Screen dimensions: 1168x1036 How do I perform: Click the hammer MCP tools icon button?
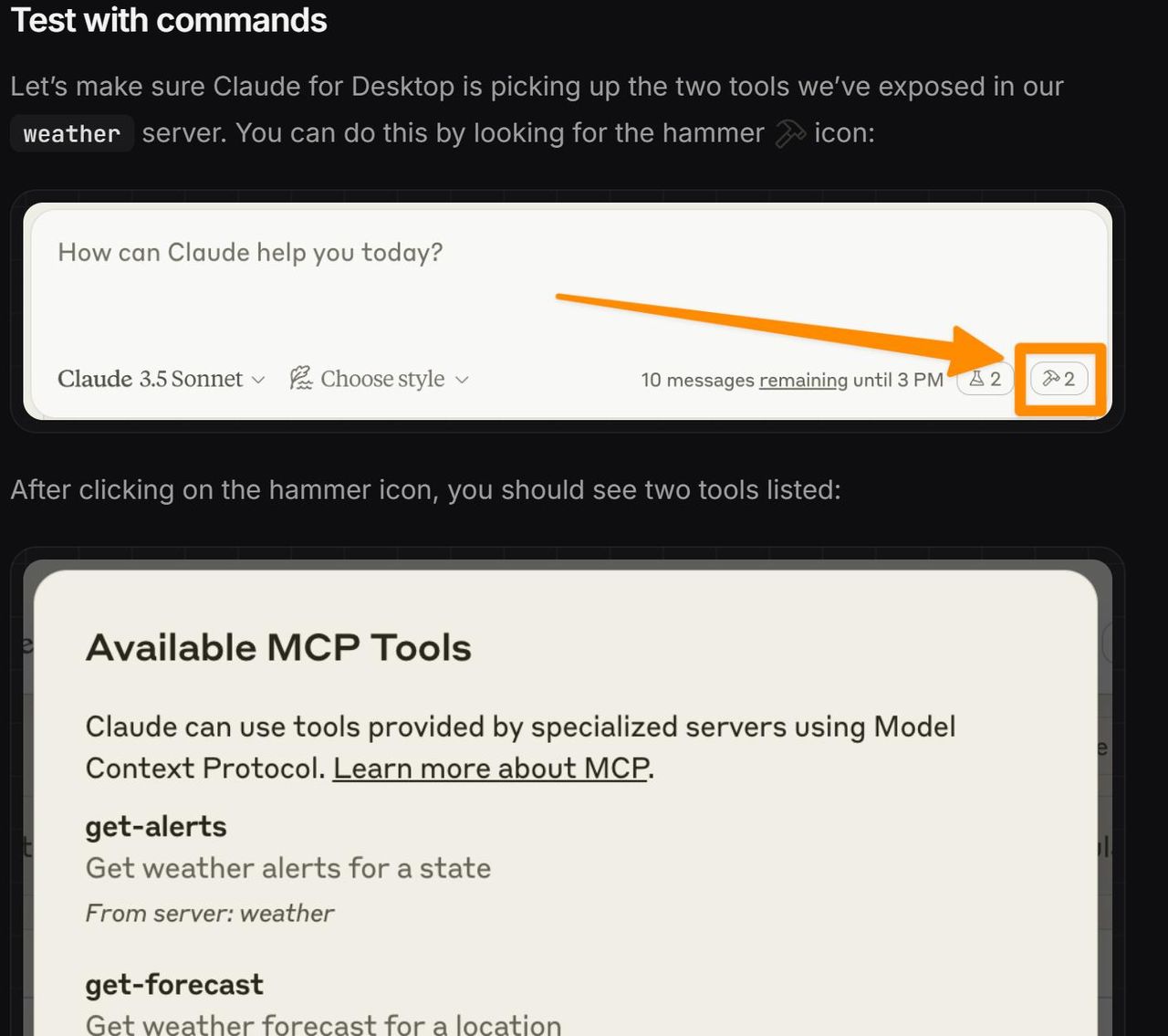1058,379
